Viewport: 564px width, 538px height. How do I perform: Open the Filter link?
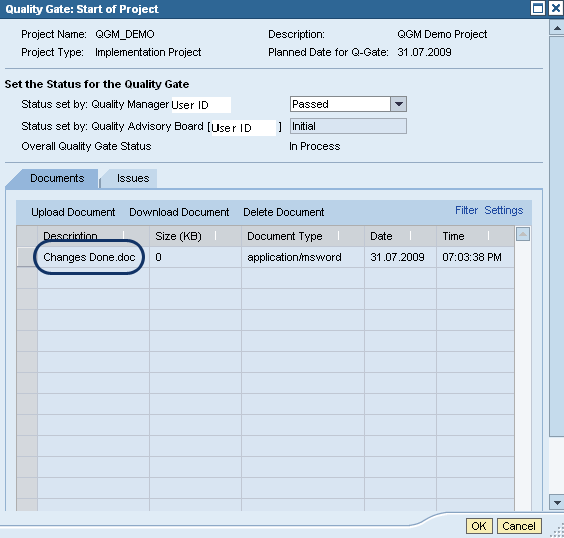pos(466,210)
